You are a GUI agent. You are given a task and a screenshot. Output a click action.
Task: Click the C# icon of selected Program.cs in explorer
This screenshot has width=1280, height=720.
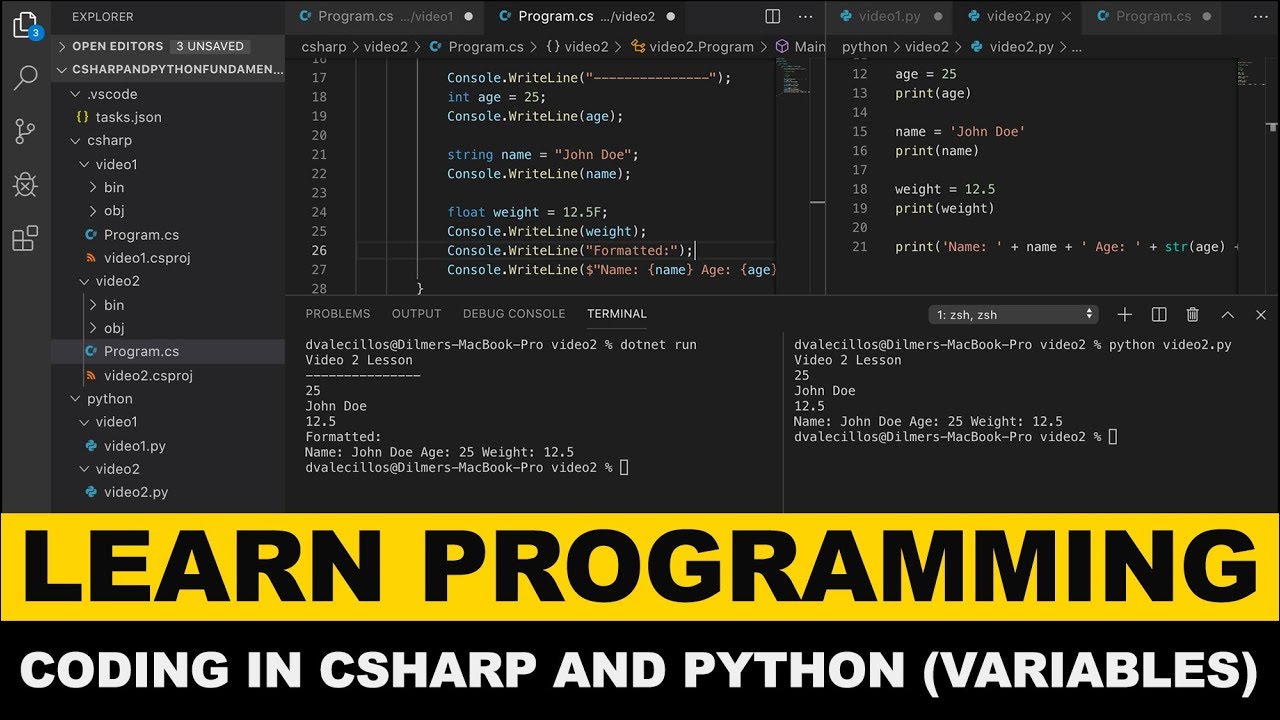[91, 352]
